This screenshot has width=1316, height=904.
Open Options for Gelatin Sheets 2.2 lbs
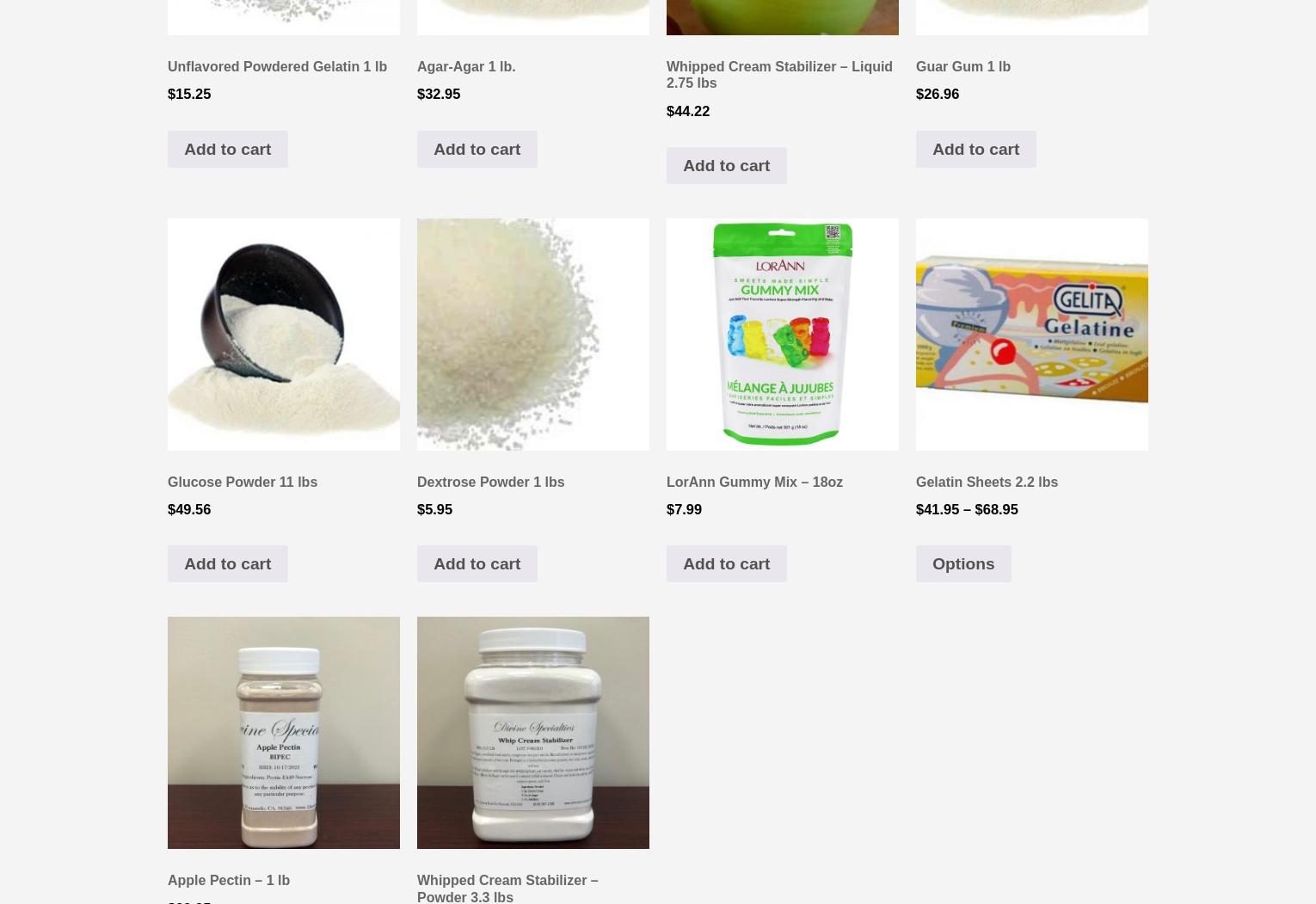point(963,563)
